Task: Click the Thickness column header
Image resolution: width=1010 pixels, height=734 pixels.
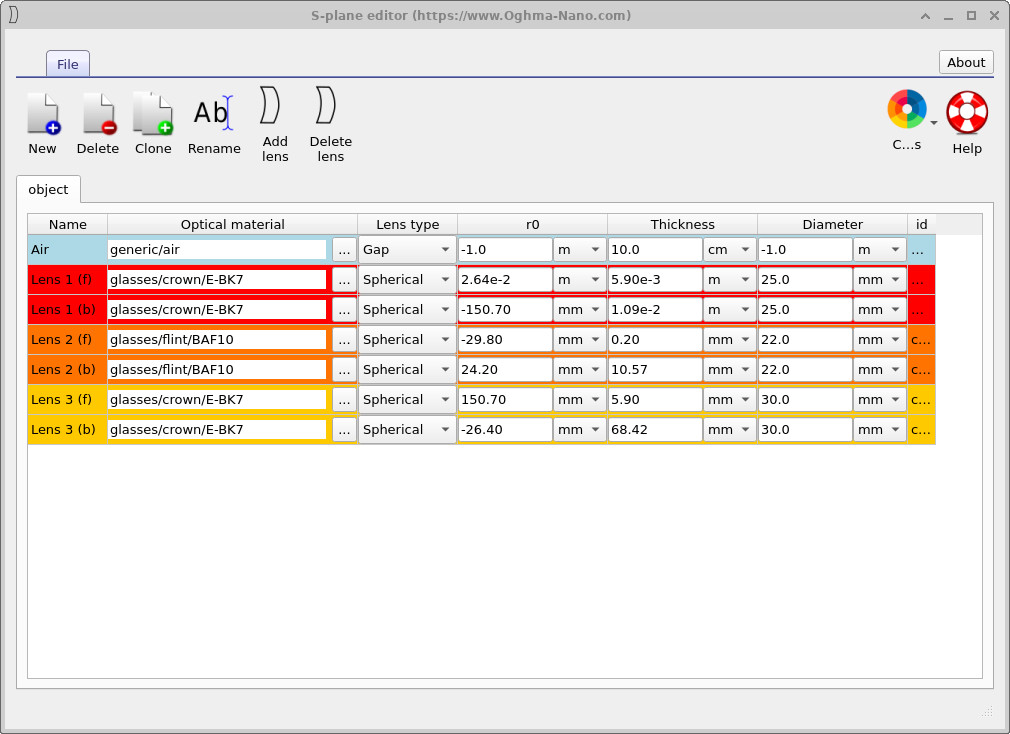Action: point(682,224)
